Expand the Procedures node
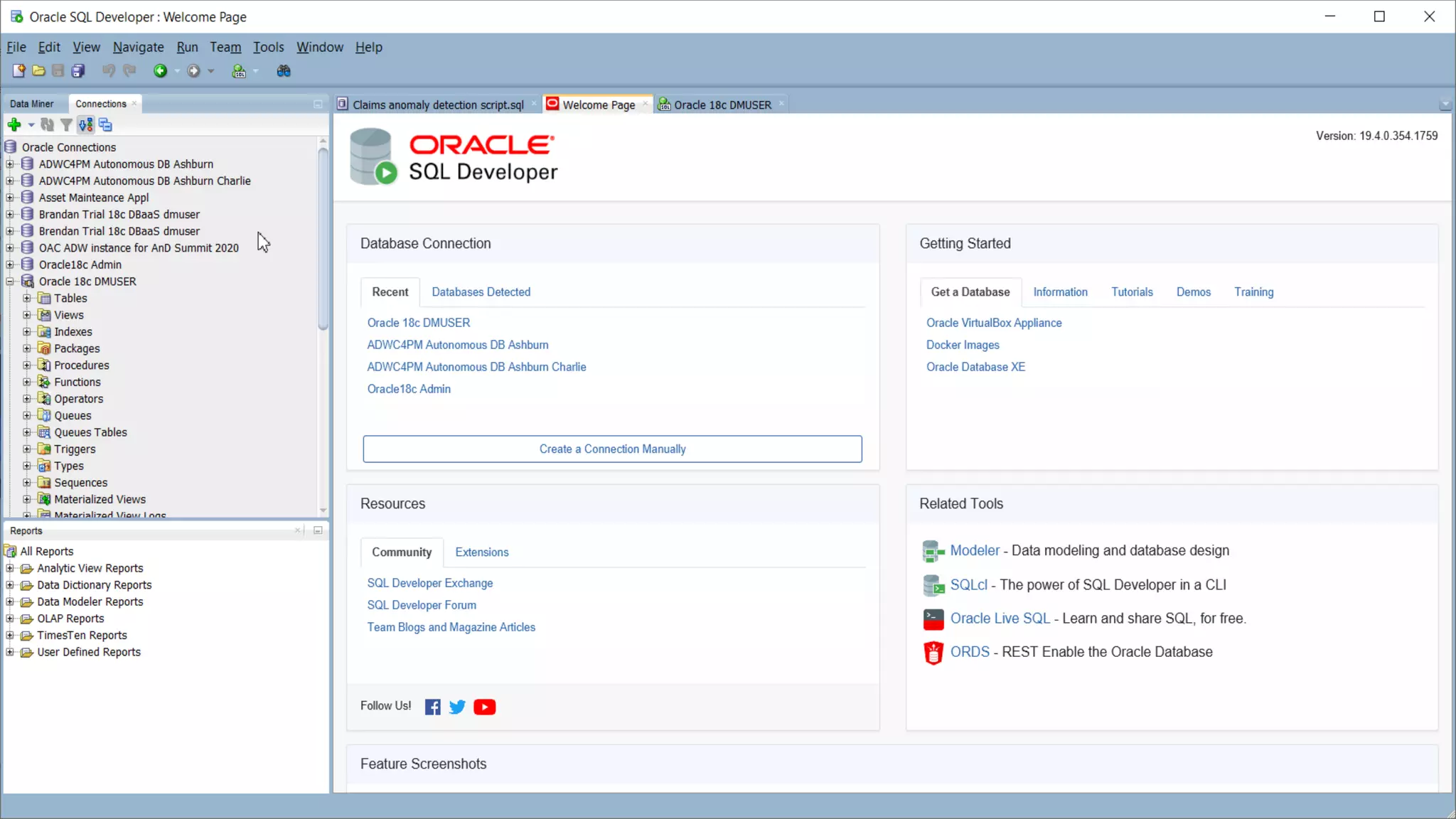Screen dimensions: 1456x819 point(27,365)
